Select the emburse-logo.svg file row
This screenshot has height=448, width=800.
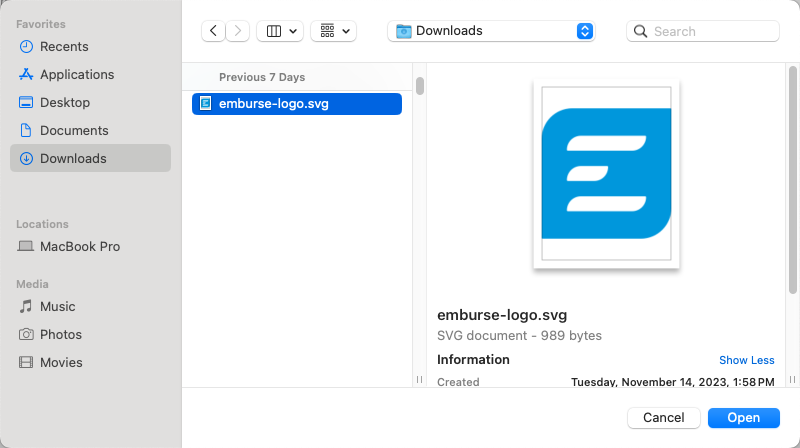pos(297,104)
